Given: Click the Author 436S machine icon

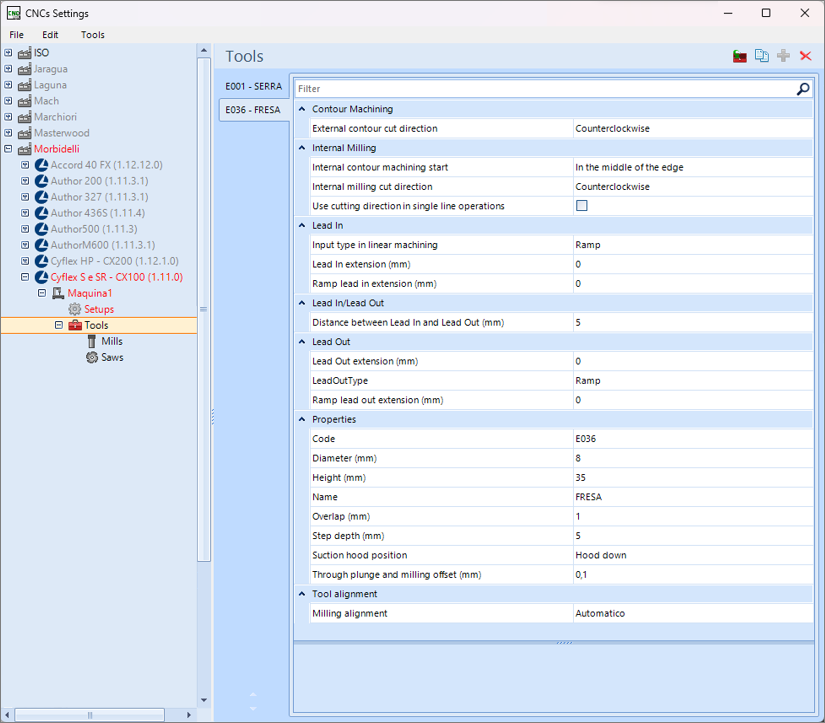Looking at the screenshot, I should pyautogui.click(x=42, y=213).
